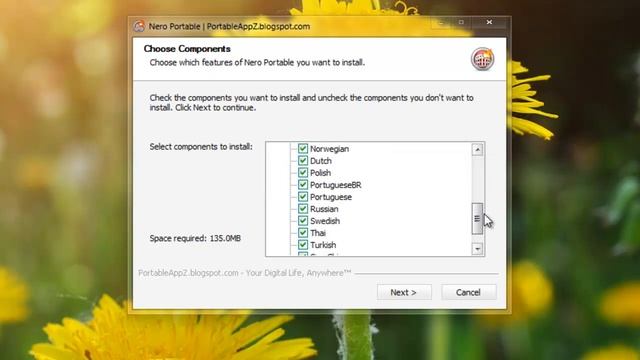The image size is (640, 360).
Task: Select the PortugueseBR label text
Action: click(336, 185)
